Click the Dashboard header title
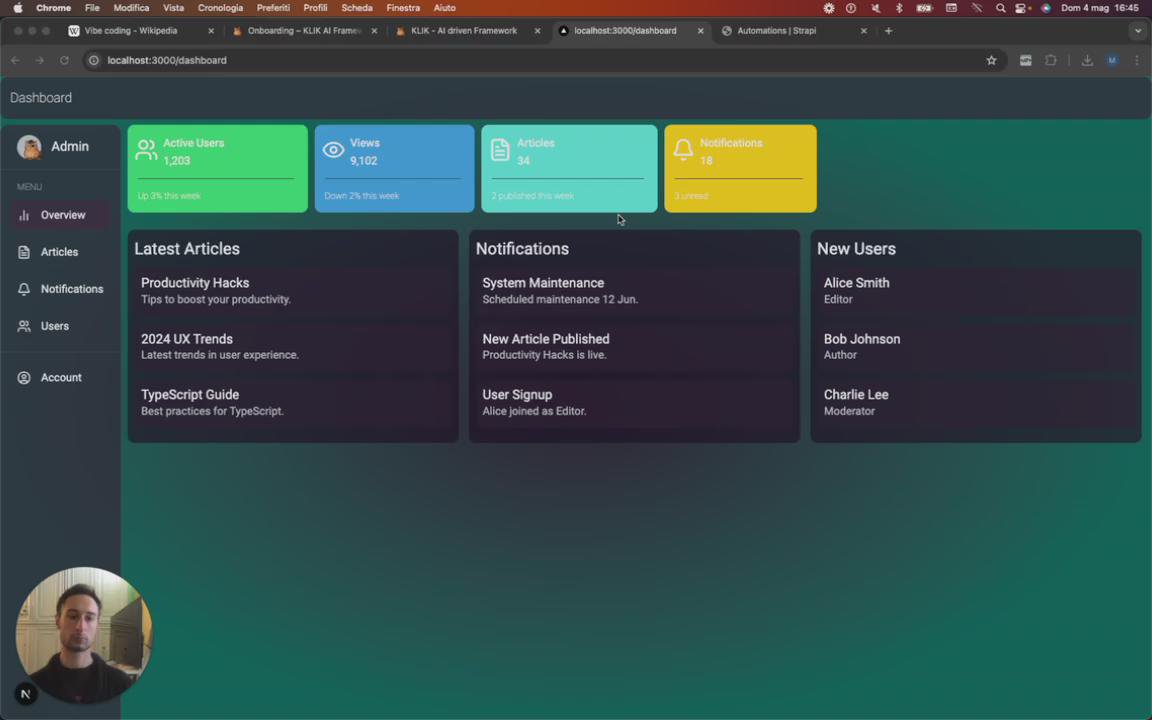The height and width of the screenshot is (720, 1152). 41,98
